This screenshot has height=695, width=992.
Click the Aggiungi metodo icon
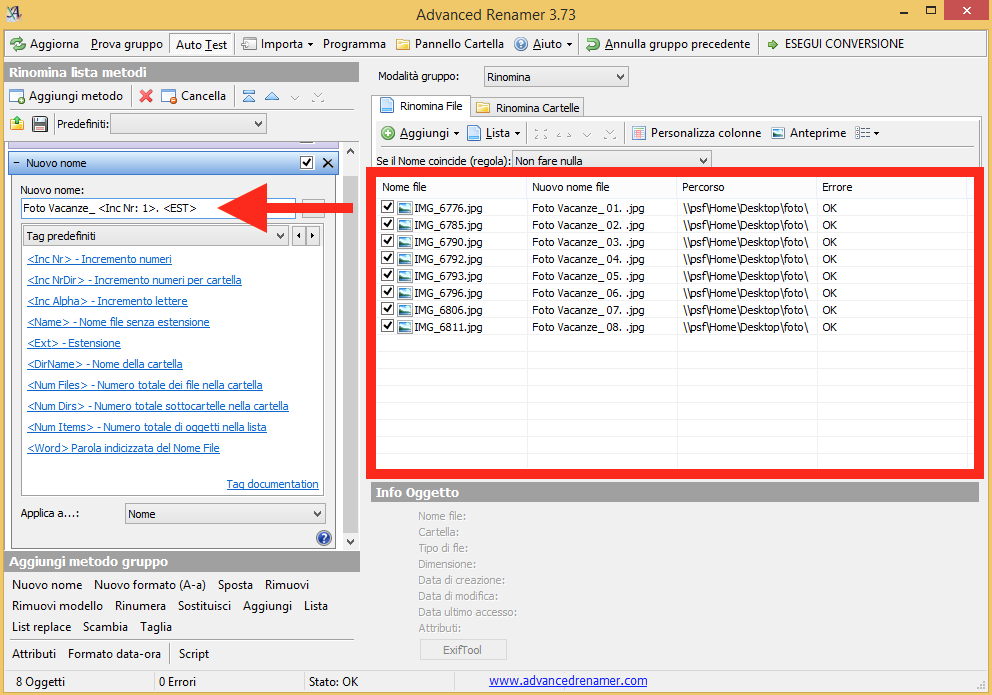tap(17, 96)
